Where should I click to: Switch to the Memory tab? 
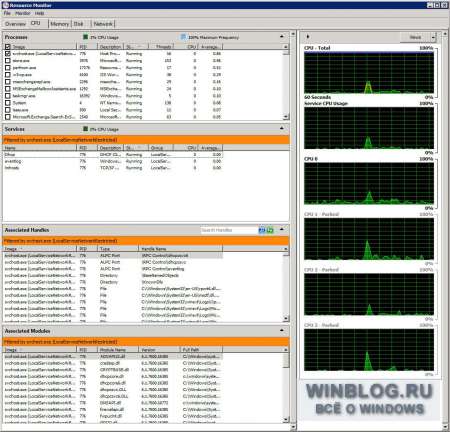tap(59, 24)
